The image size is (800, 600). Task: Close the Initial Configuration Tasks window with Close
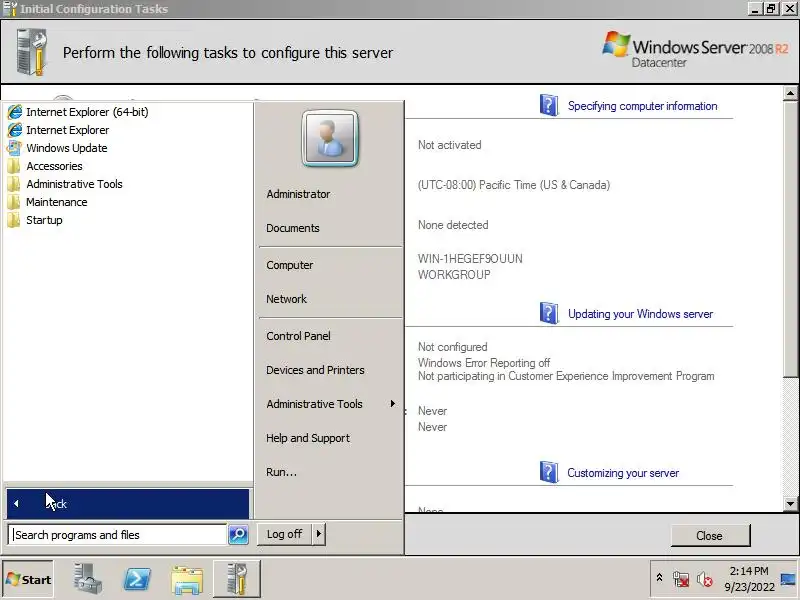click(x=710, y=536)
